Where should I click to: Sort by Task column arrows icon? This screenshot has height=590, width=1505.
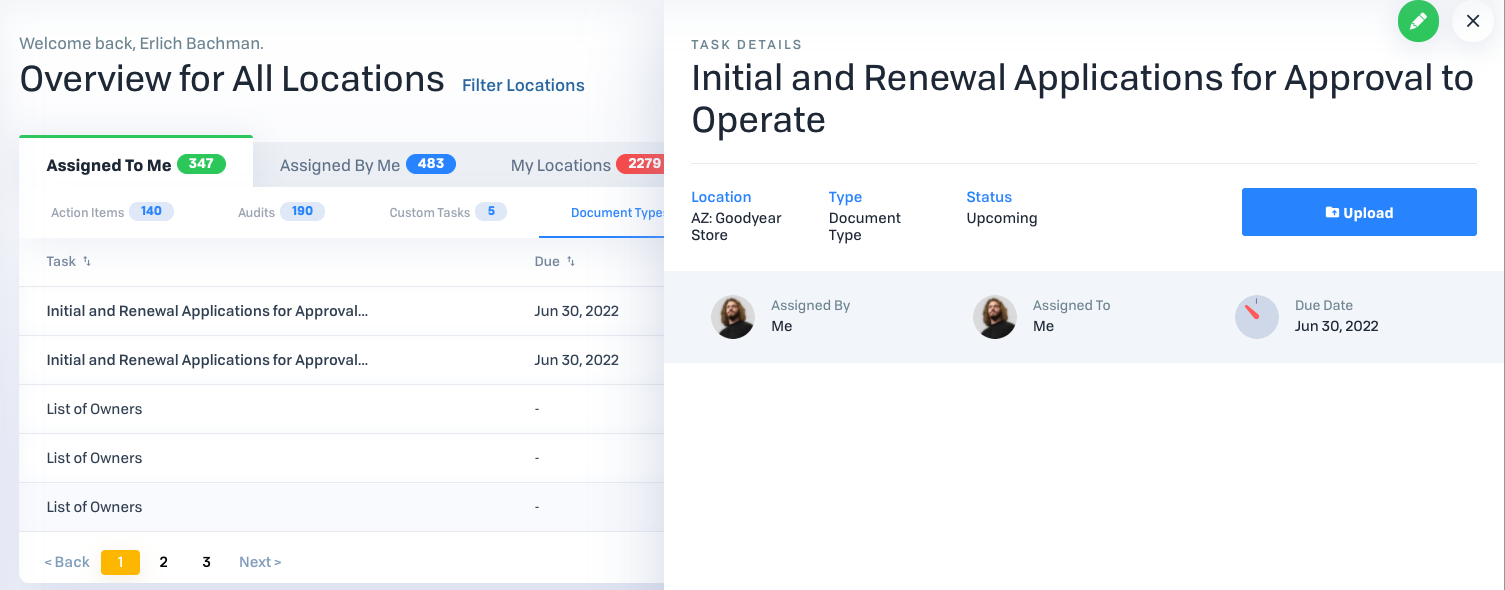(x=87, y=262)
